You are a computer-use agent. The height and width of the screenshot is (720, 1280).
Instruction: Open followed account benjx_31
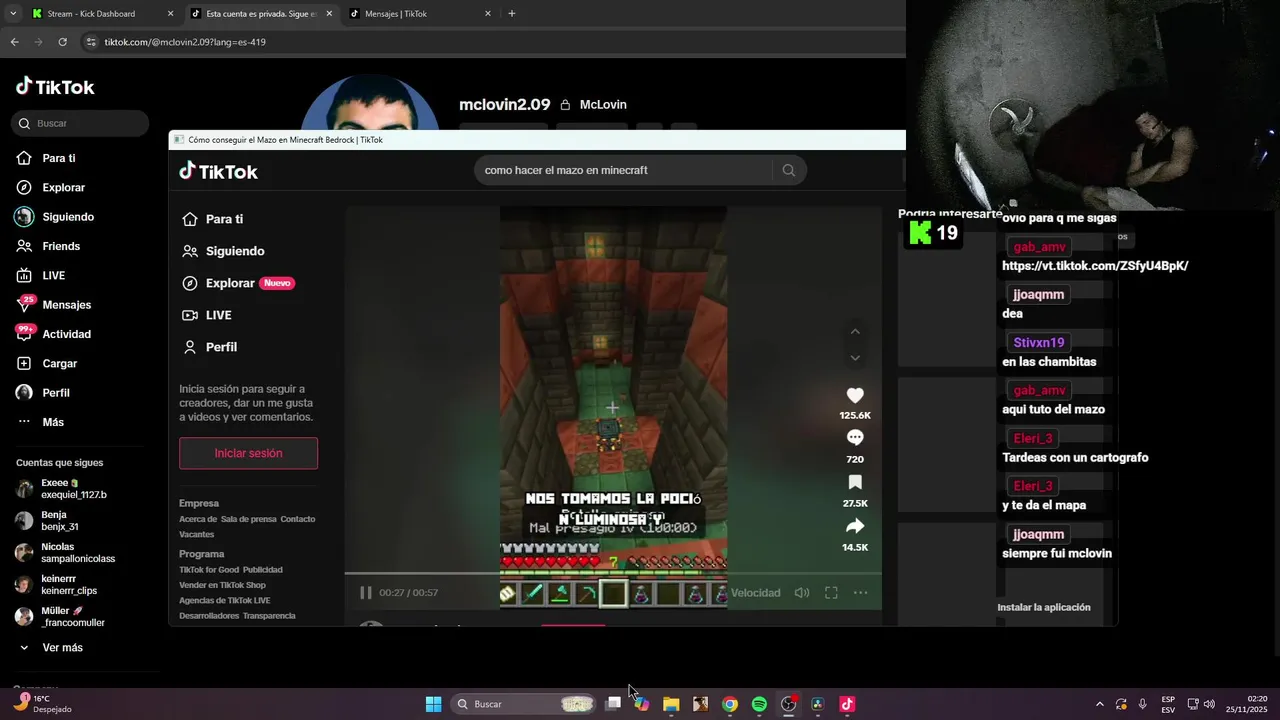click(47, 521)
